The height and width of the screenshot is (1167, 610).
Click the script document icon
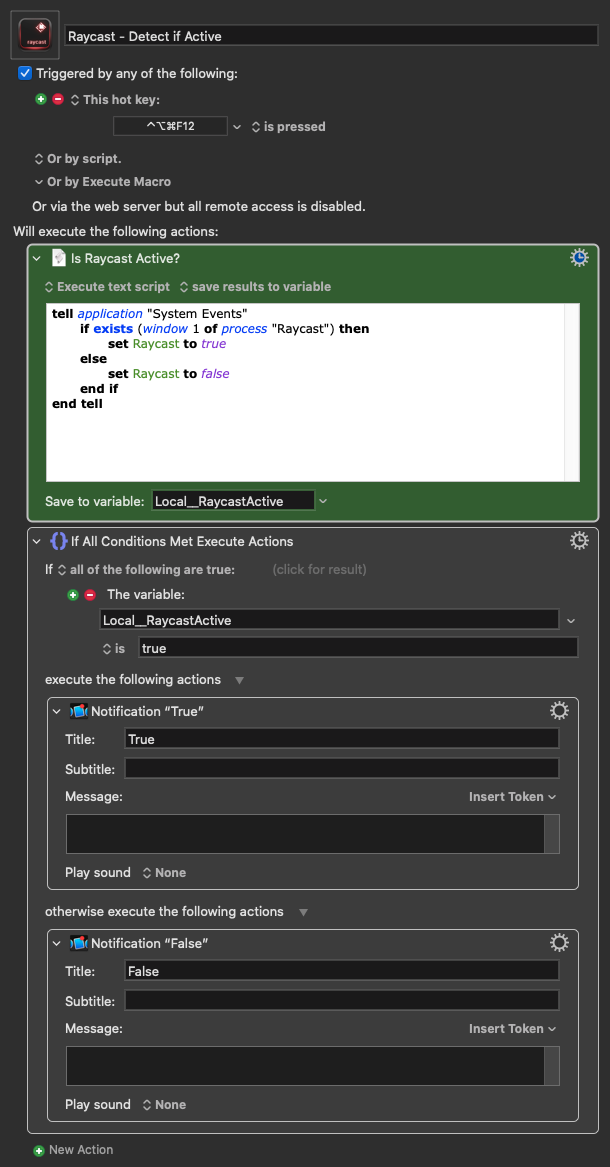[59, 258]
